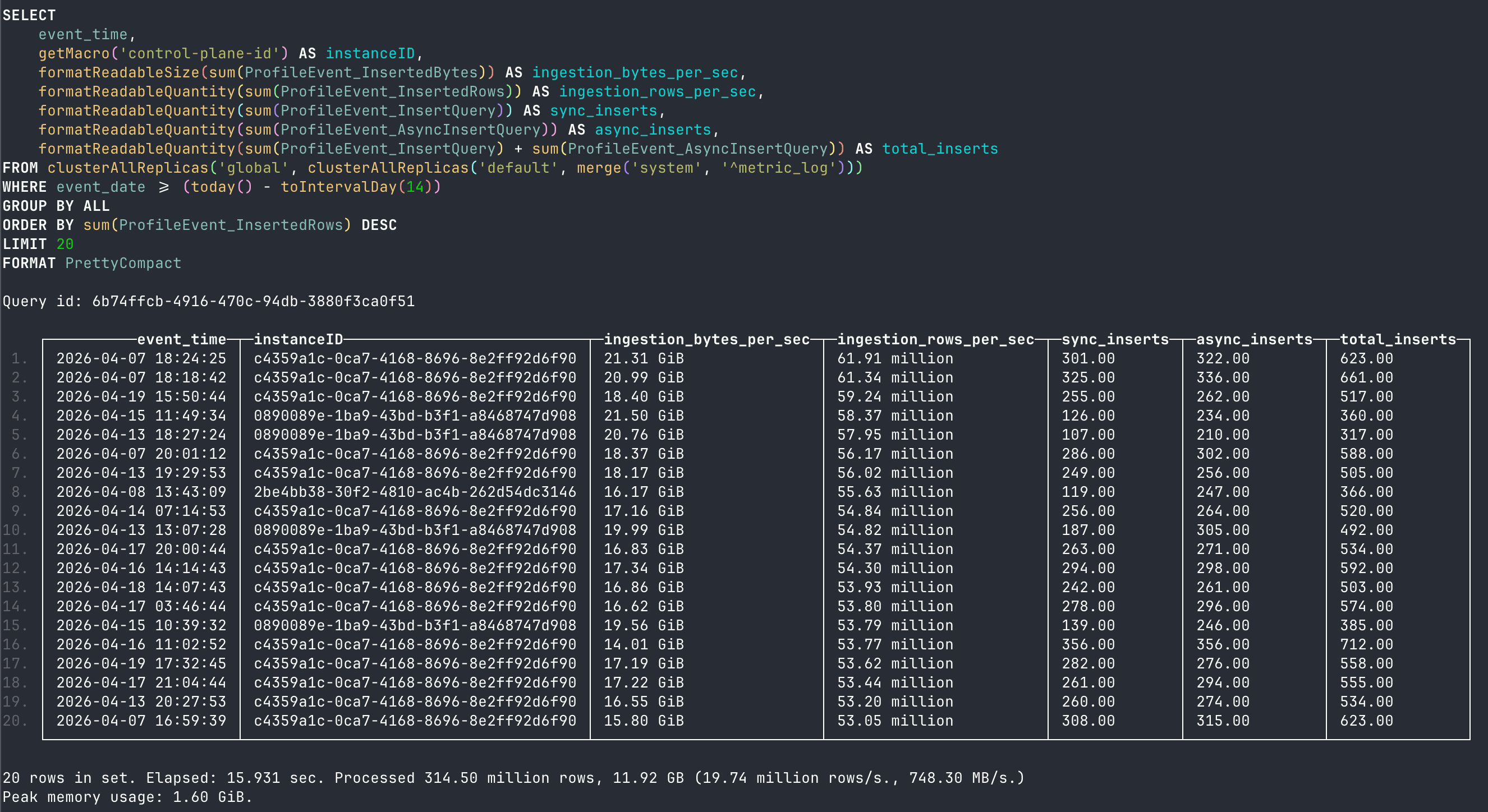Click event time 2026-04-14 07:14:53

click(141, 511)
